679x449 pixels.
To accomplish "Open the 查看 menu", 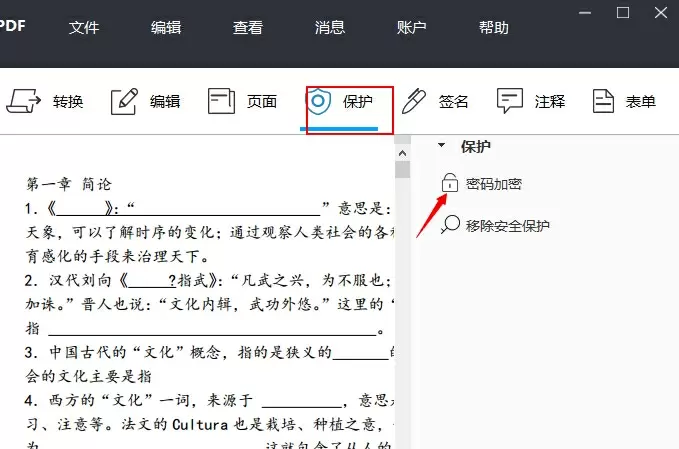I will pyautogui.click(x=248, y=27).
